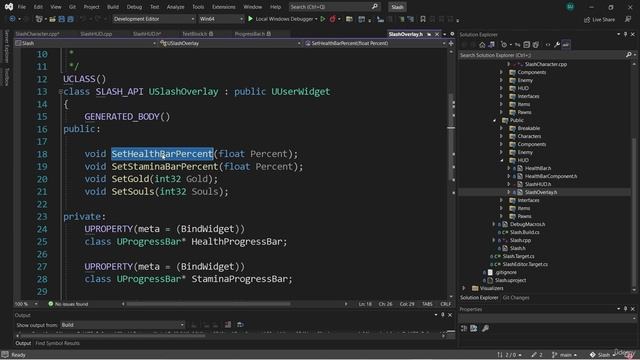
Task: Expand the Visualizers folder
Action: coord(464,288)
